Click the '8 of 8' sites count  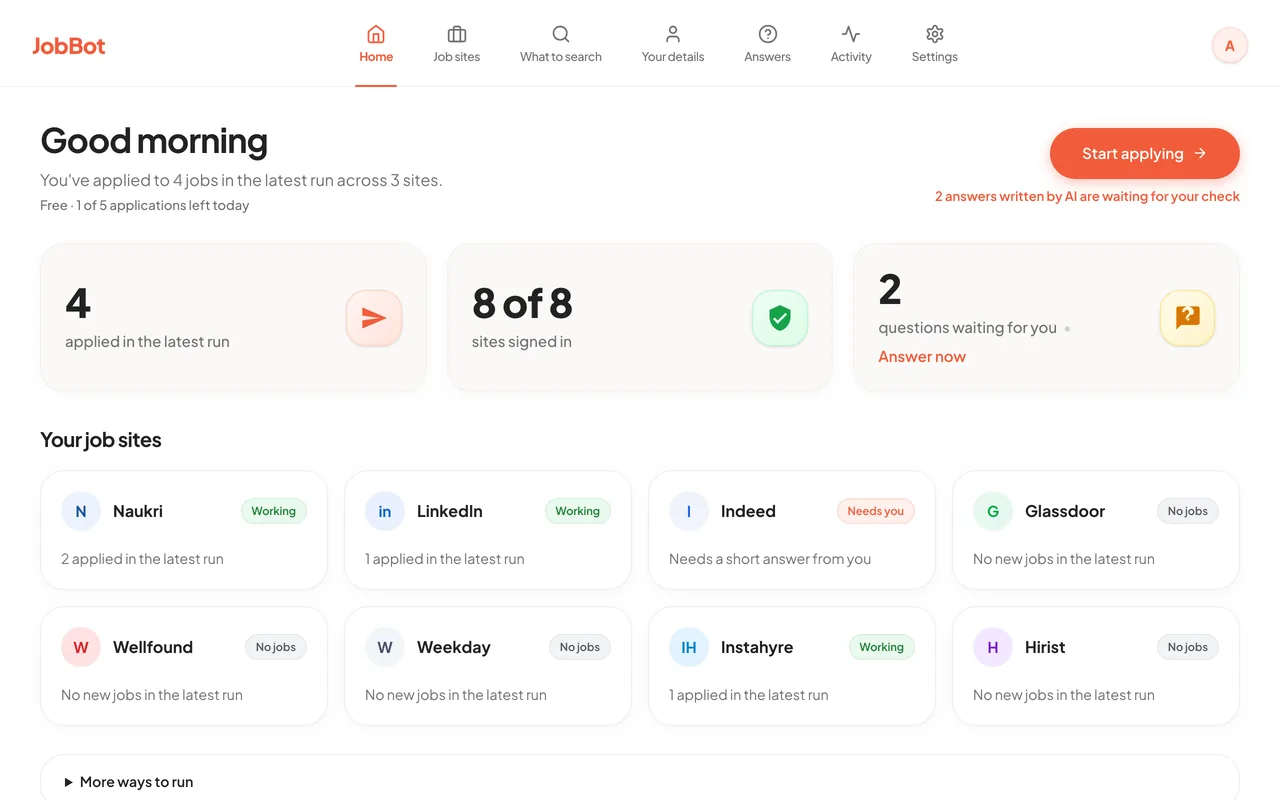coord(522,304)
